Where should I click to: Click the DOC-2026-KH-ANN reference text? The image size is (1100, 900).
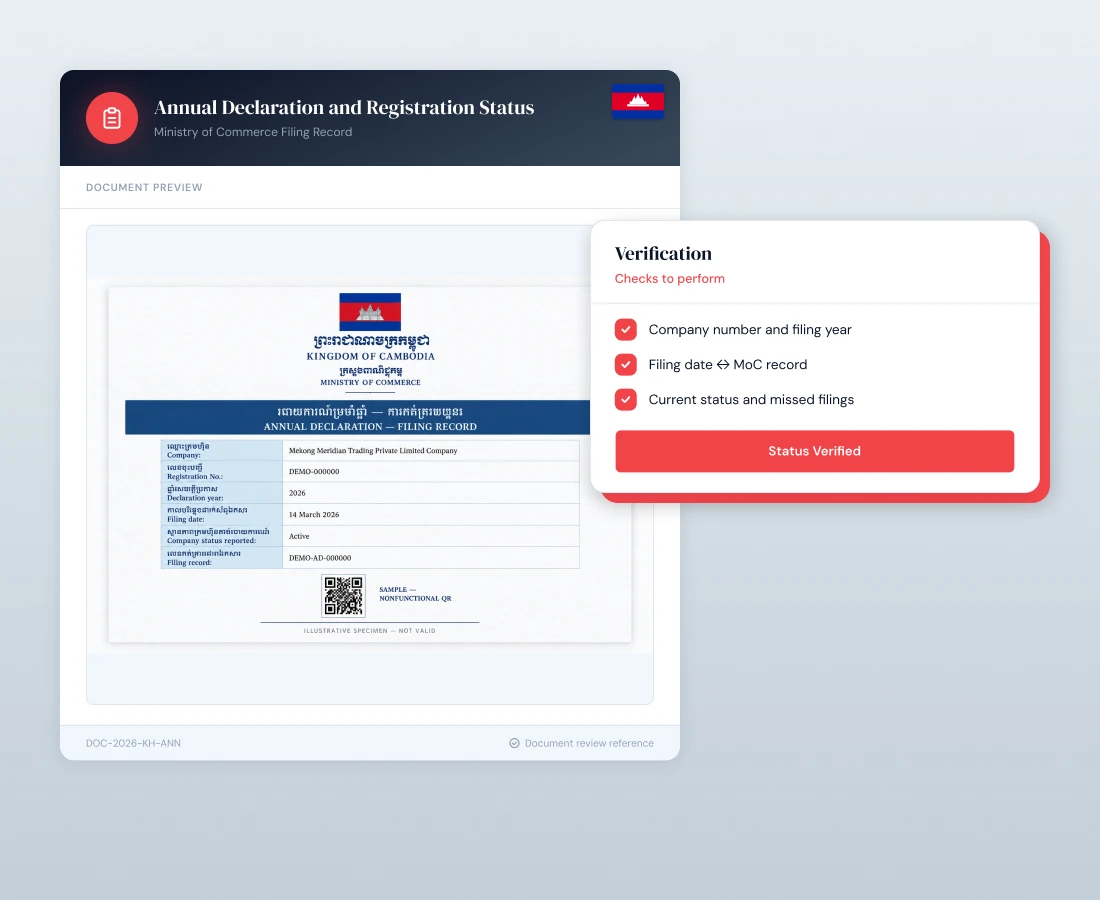[x=133, y=743]
